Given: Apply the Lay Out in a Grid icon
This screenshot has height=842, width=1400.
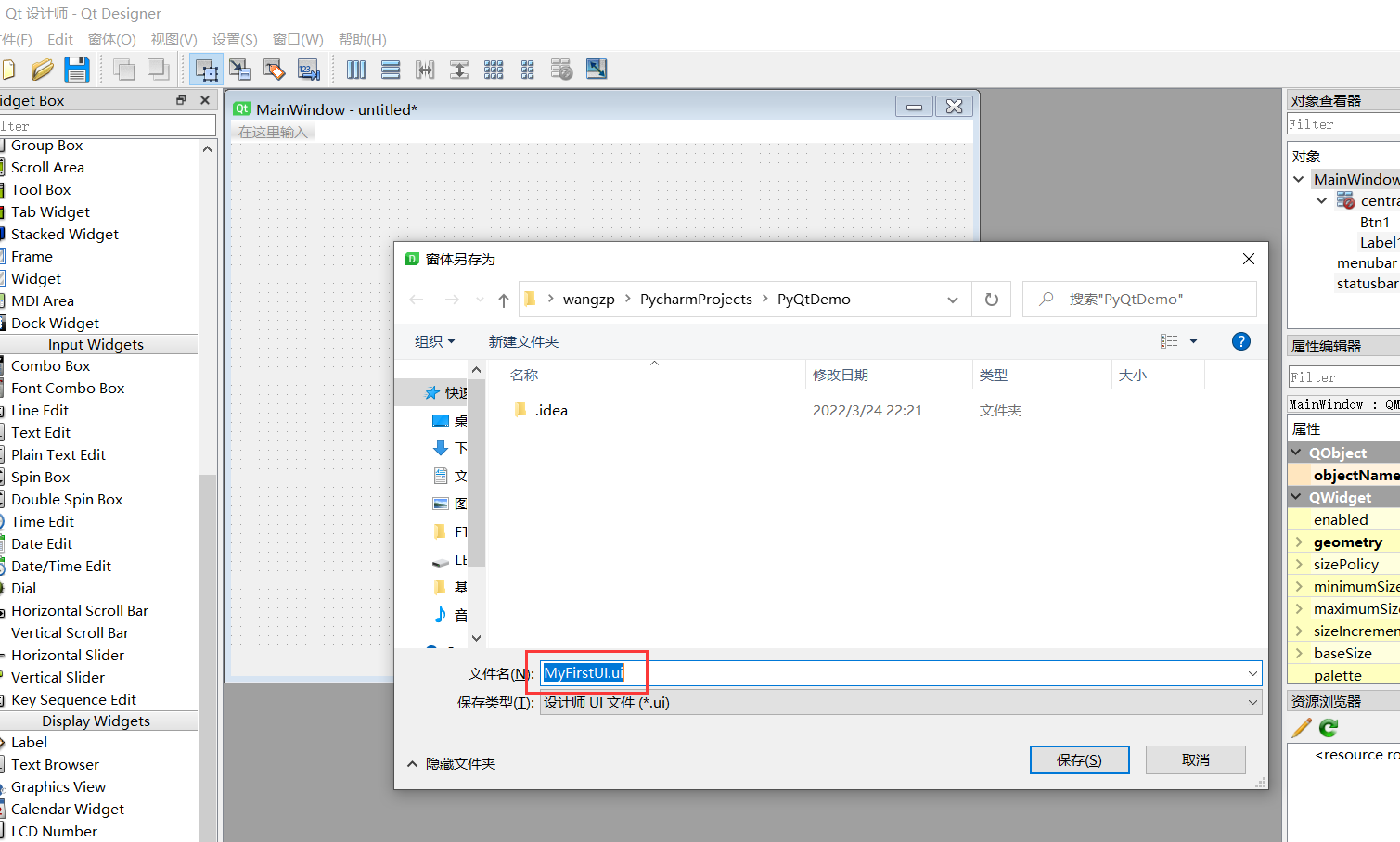Looking at the screenshot, I should (x=494, y=70).
